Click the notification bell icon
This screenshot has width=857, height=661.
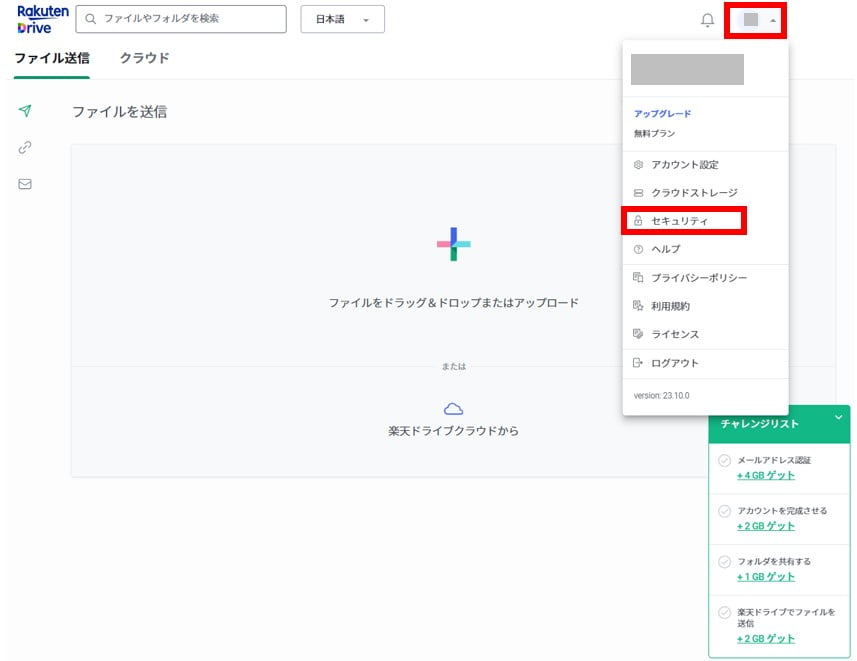point(707,20)
